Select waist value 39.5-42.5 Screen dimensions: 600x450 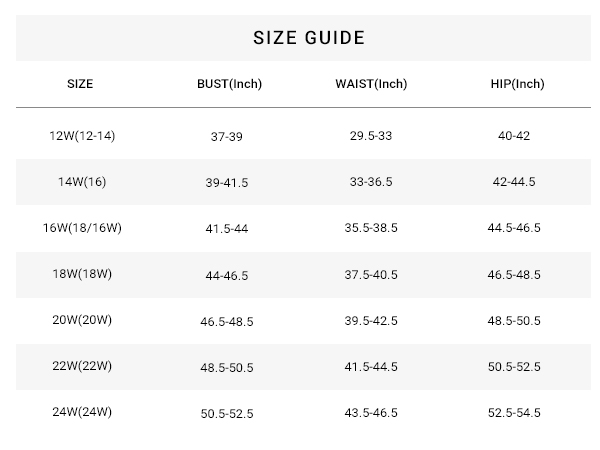coord(371,321)
